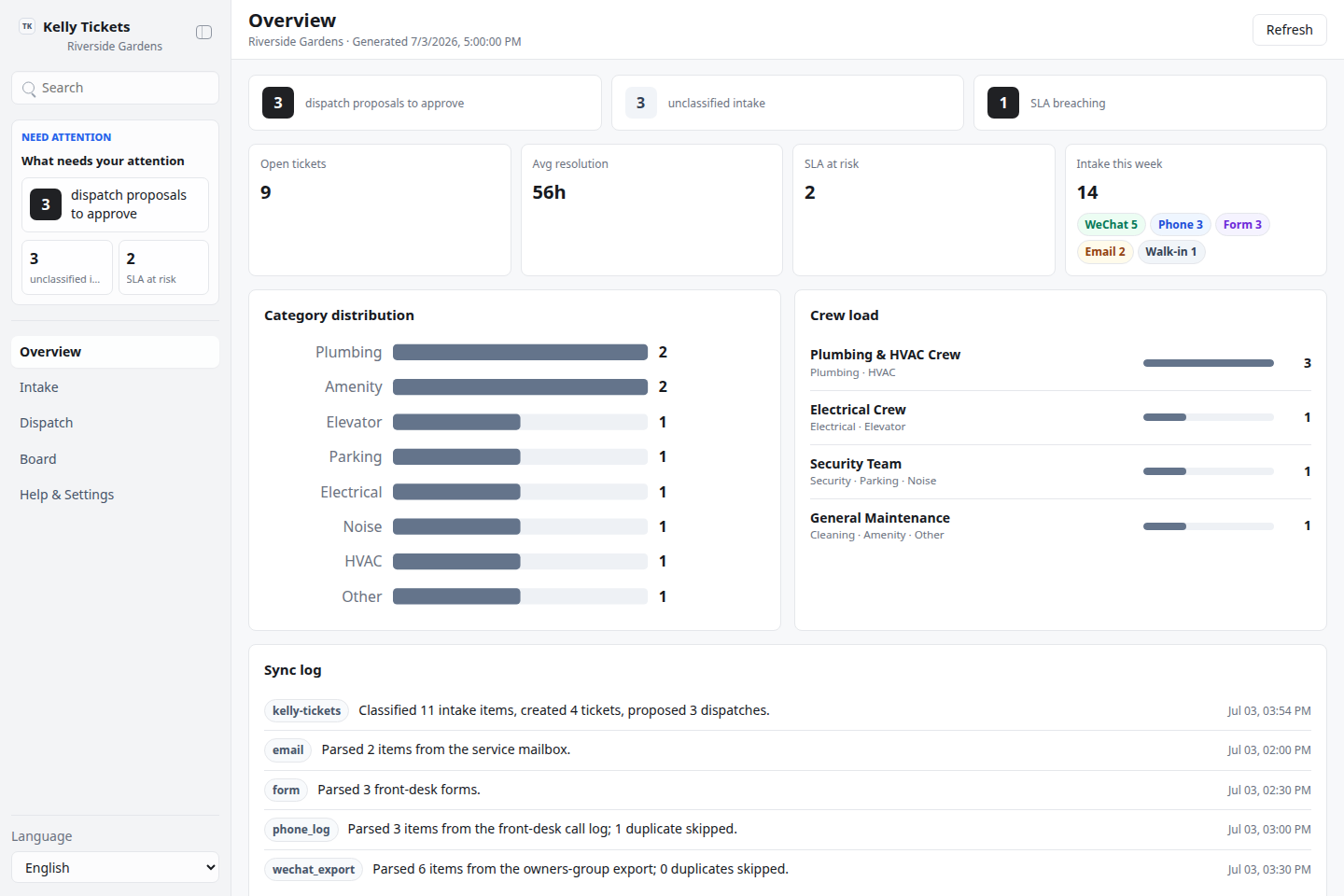Toggle the sidebar collapse icon
This screenshot has height=896, width=1344.
point(203,33)
